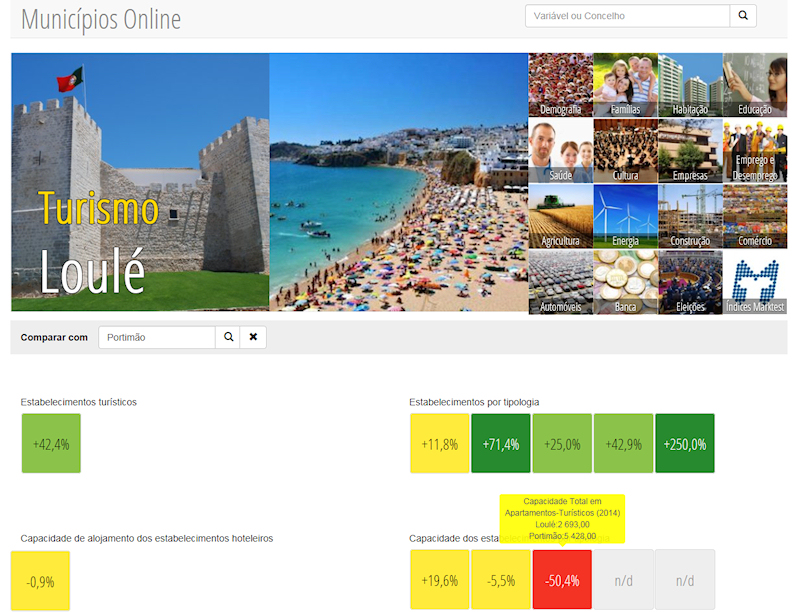Click the Municípios Online site title
The height and width of the screenshot is (612, 800).
(101, 19)
